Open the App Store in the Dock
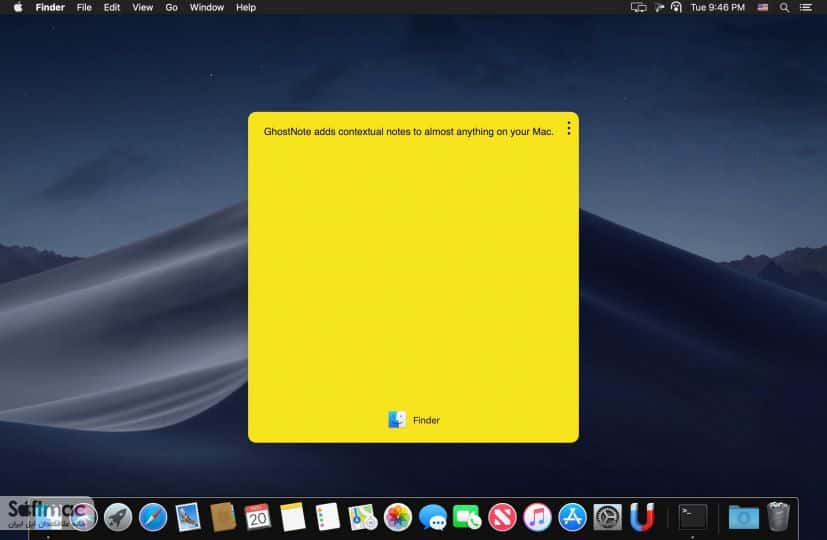Screen dimensions: 827x540 (572, 517)
